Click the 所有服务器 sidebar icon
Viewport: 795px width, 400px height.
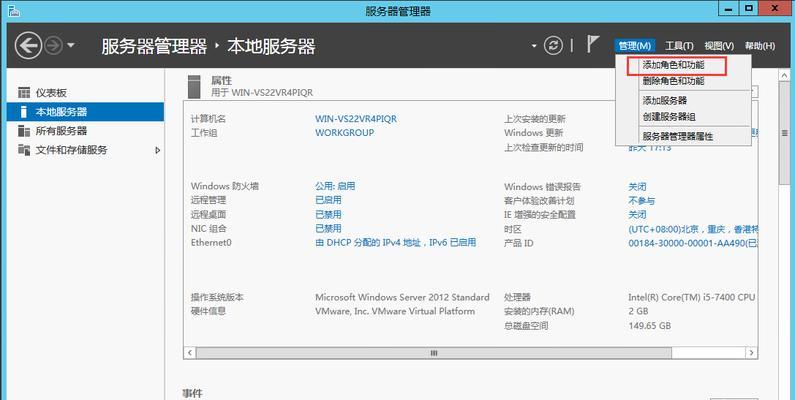[x=24, y=131]
